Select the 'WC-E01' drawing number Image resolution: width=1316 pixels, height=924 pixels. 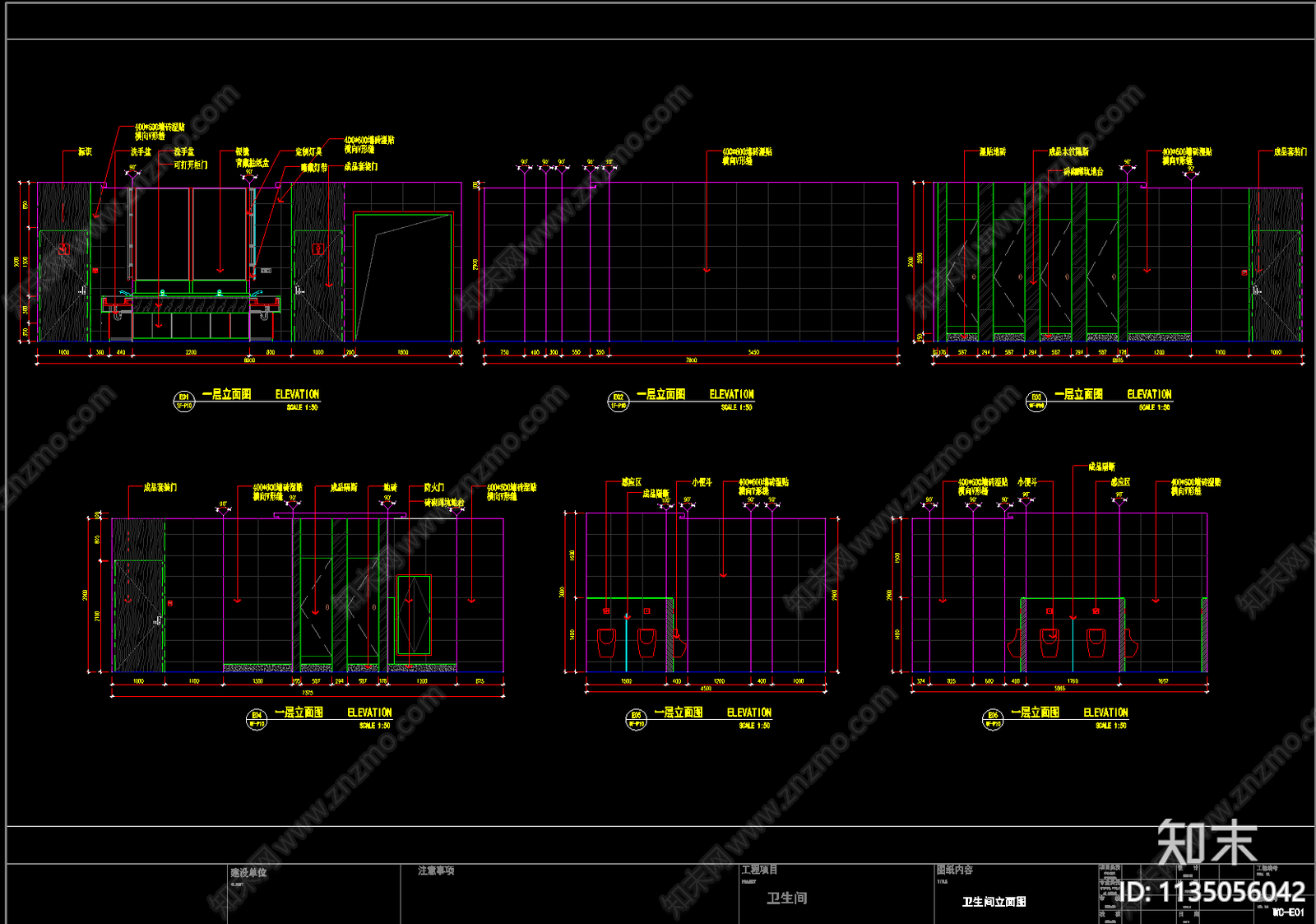[1289, 912]
